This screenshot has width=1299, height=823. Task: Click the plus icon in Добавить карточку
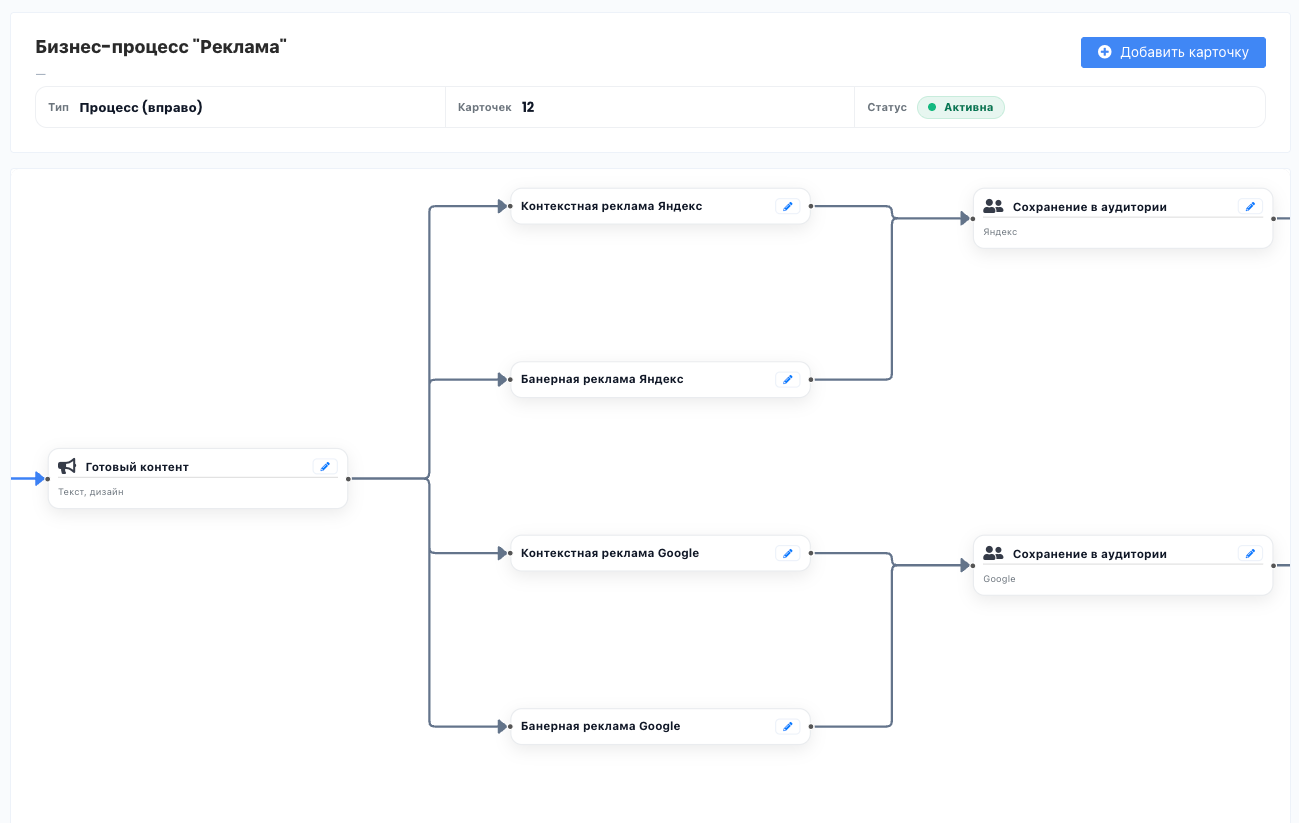(1105, 52)
